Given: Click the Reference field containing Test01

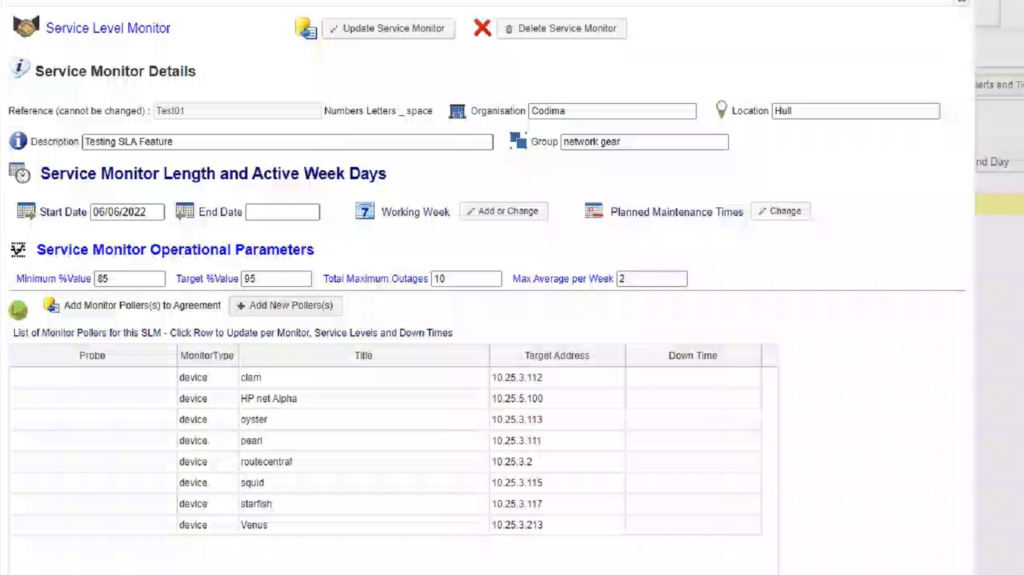Looking at the screenshot, I should [x=237, y=111].
